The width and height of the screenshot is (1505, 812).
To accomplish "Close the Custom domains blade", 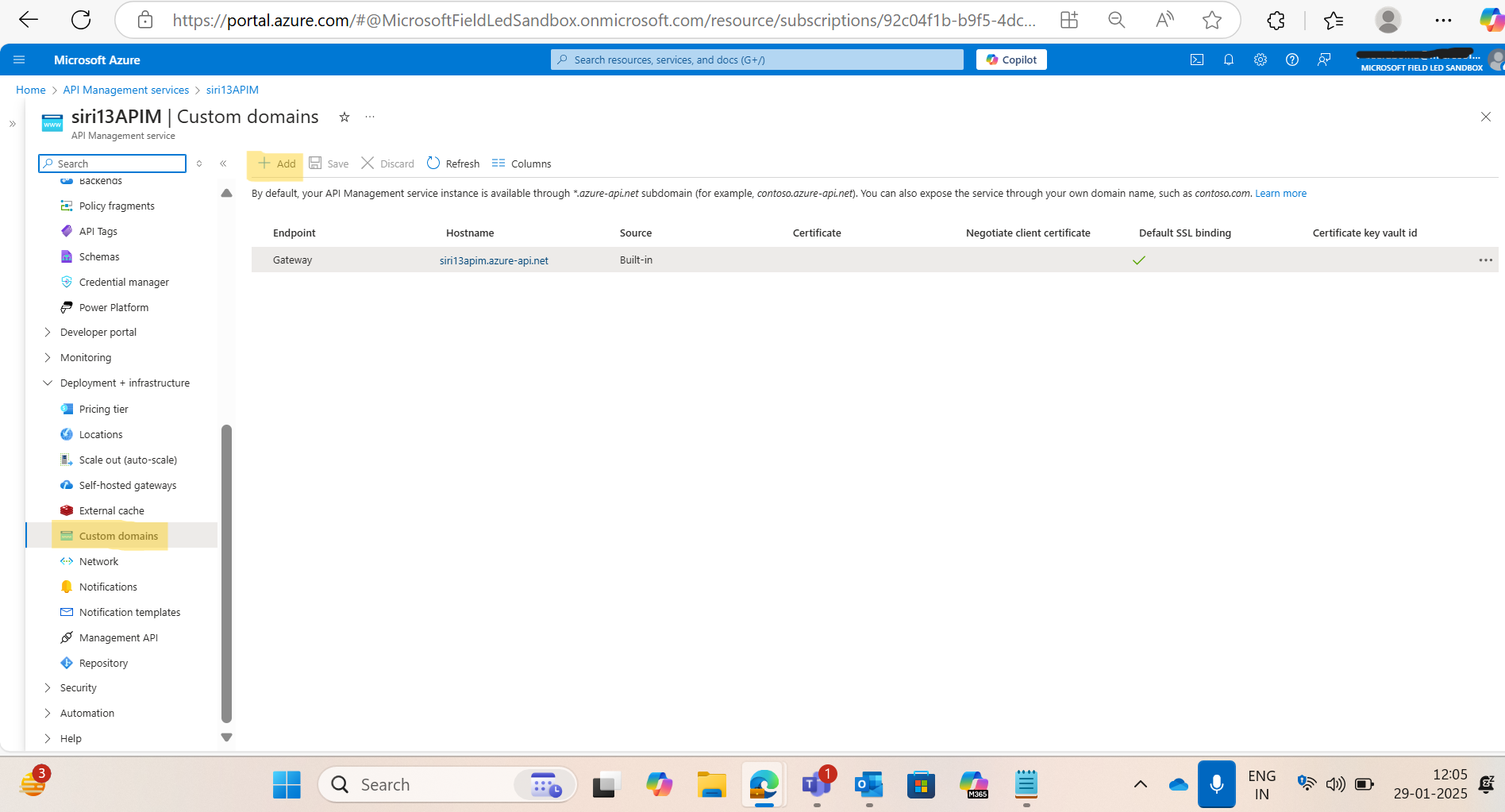I will pyautogui.click(x=1485, y=117).
